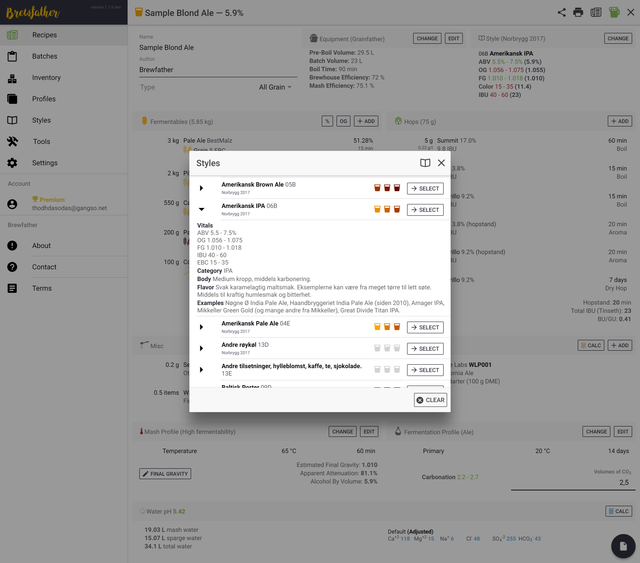Click the About exclamation icon
Viewport: 640px width, 563px height.
pos(12,245)
